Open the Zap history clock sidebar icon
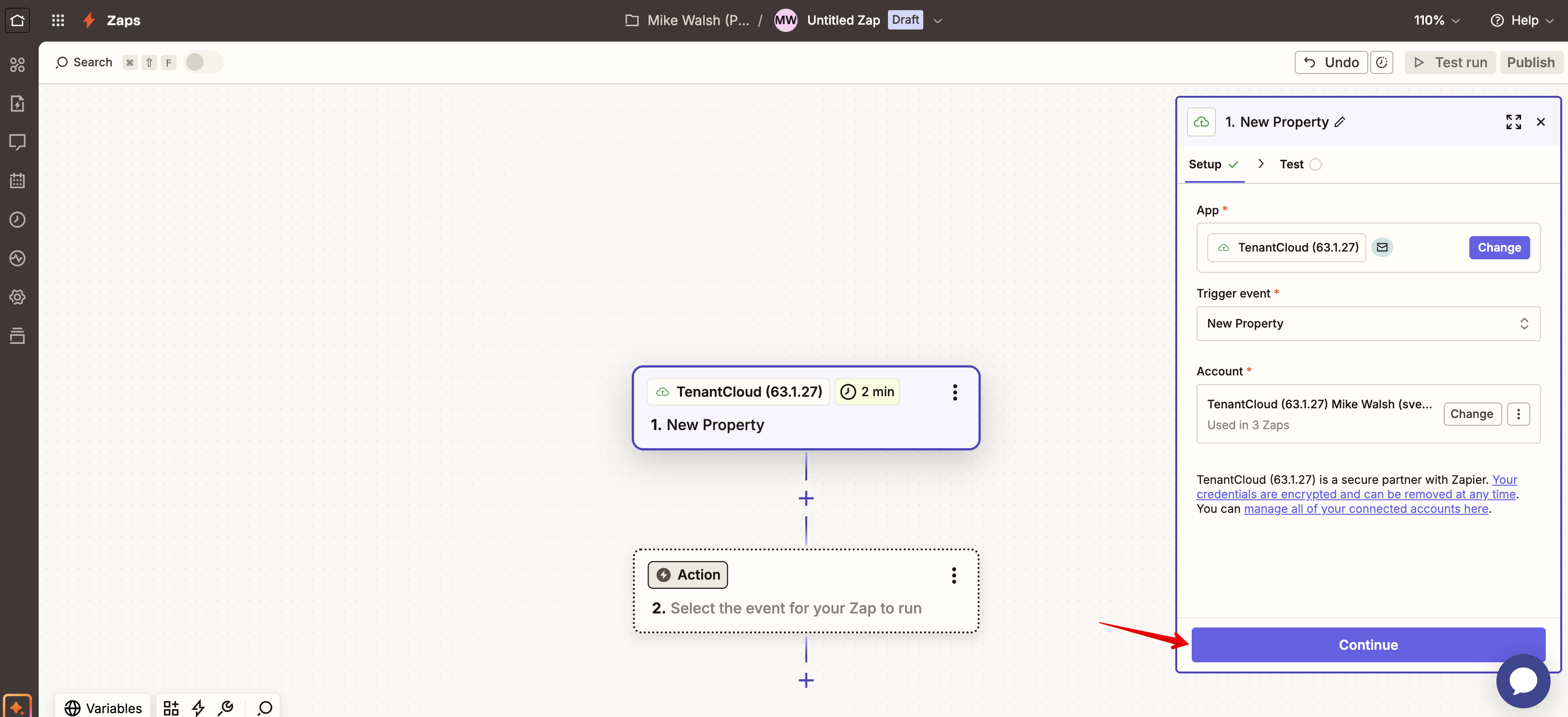Screen dimensions: 1568x717 tap(17, 220)
